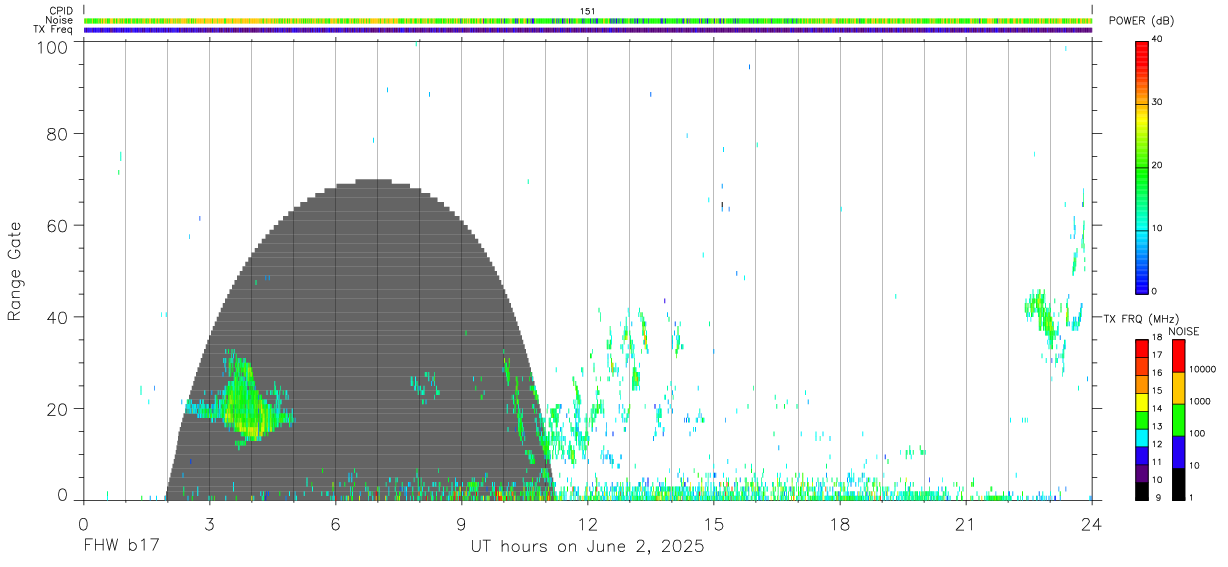Click the 40 label on the POWER colorbar
Screen dimensions: 1228x567
click(x=1157, y=39)
